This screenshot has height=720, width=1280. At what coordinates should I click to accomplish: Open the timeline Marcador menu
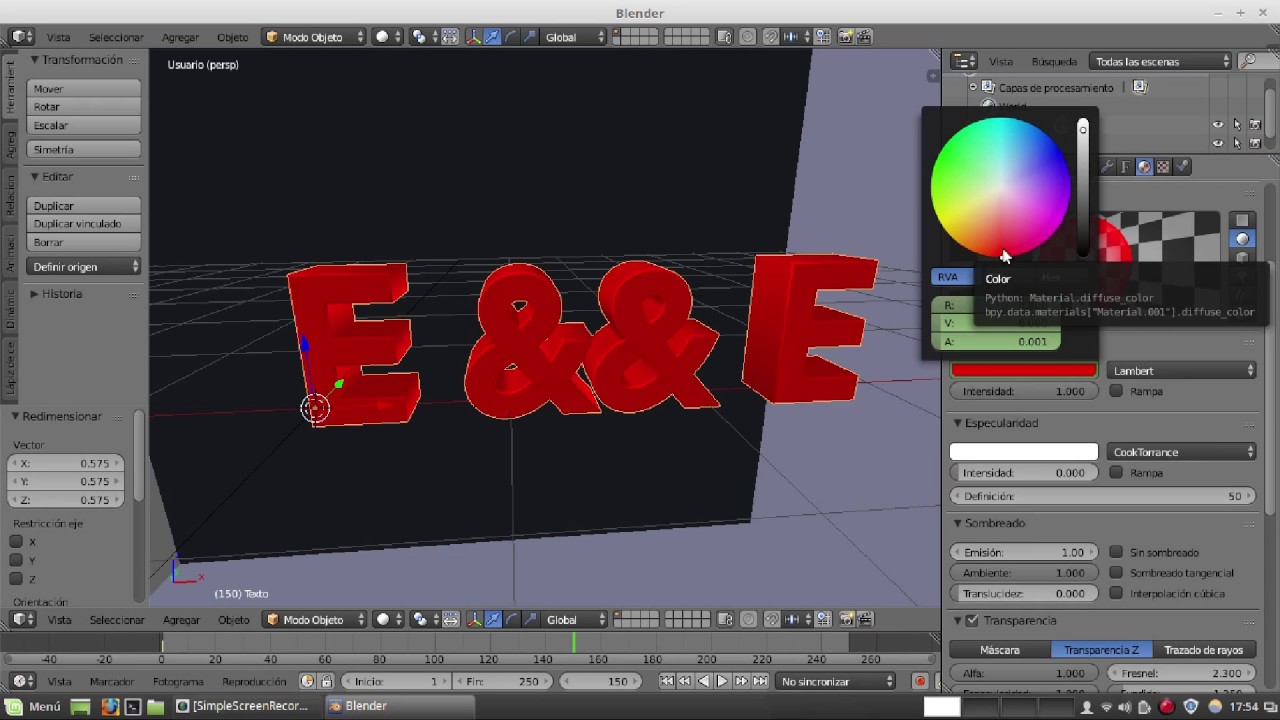tap(112, 681)
